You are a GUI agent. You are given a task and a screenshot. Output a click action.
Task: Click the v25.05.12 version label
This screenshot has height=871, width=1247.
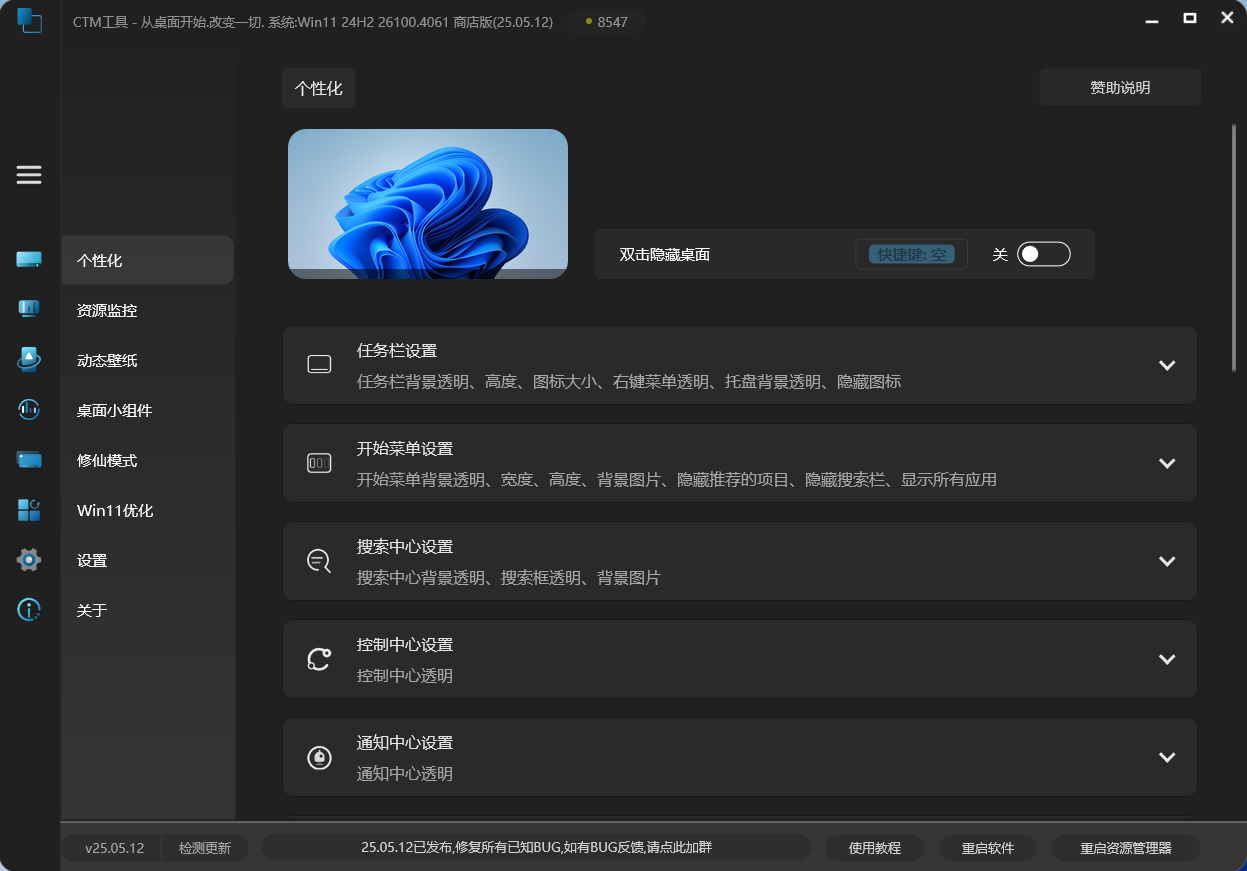point(114,848)
